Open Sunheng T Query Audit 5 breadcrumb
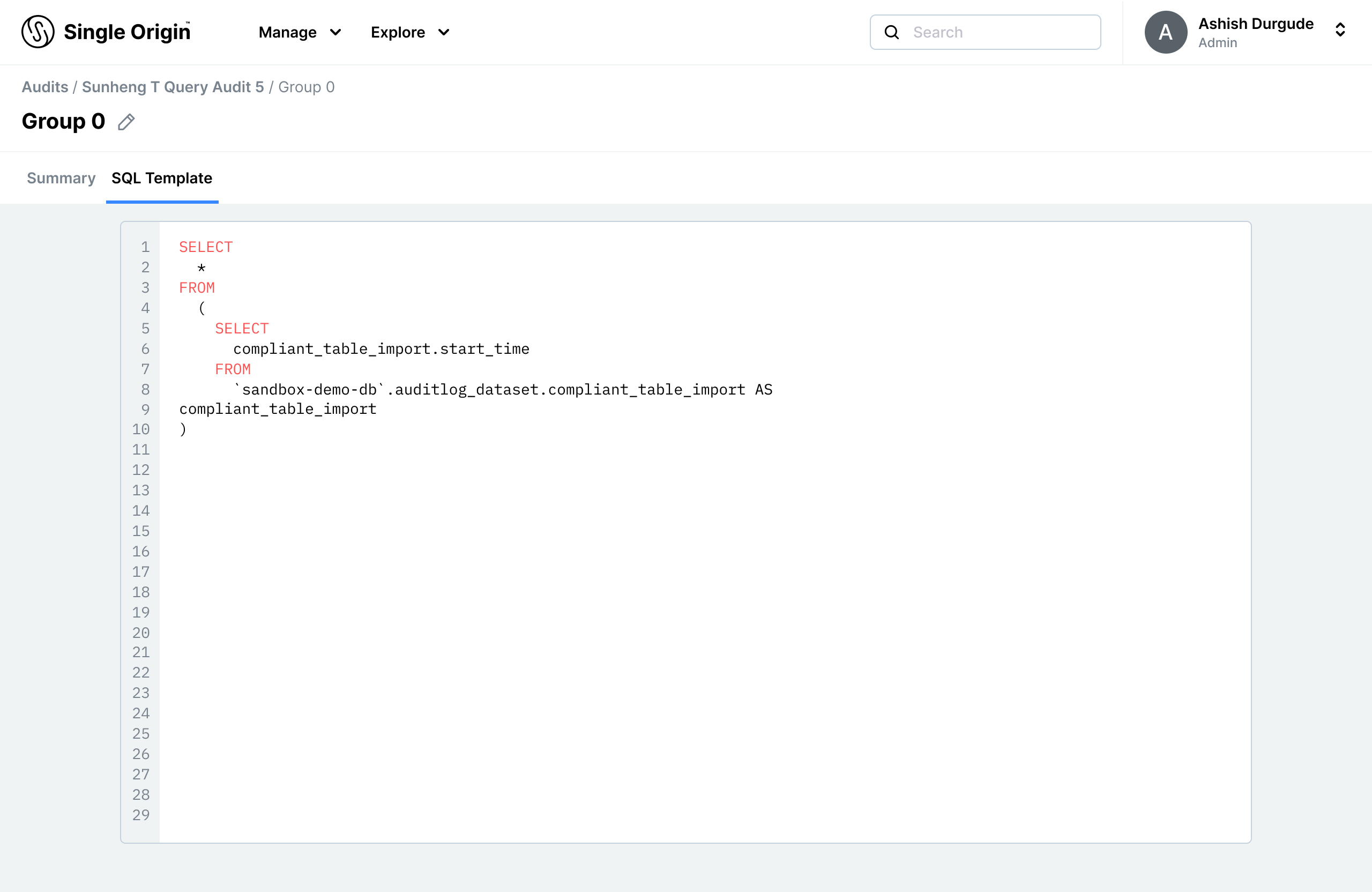Viewport: 1372px width, 892px height. tap(173, 87)
